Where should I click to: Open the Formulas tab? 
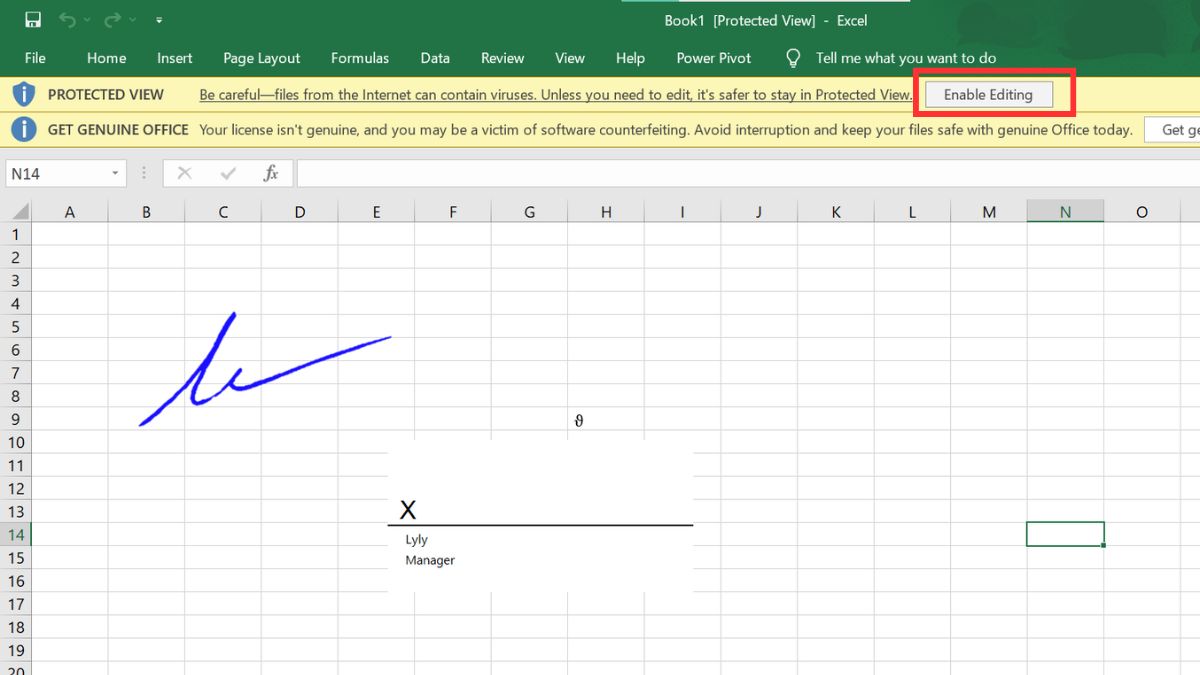coord(360,58)
